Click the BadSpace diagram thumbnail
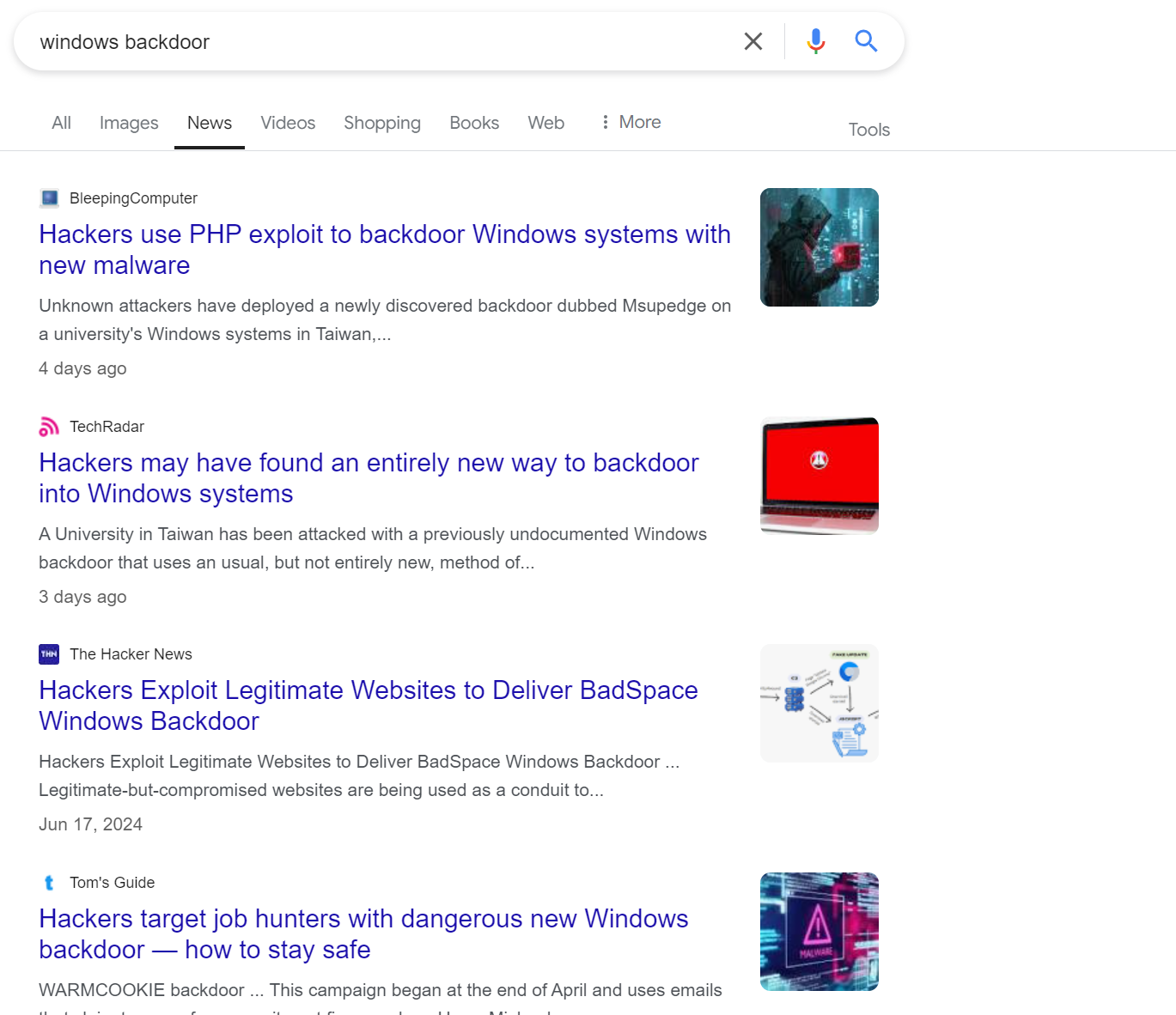 tap(820, 703)
